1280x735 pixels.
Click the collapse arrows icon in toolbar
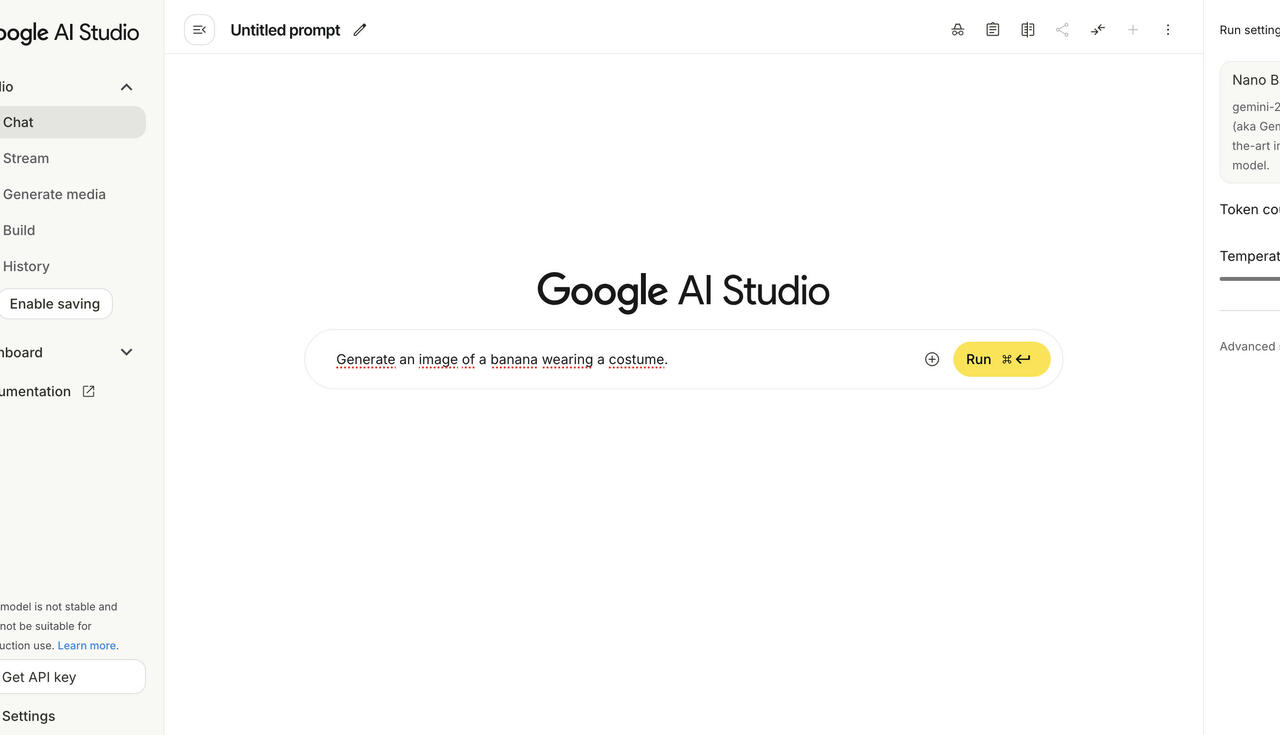coord(1098,30)
